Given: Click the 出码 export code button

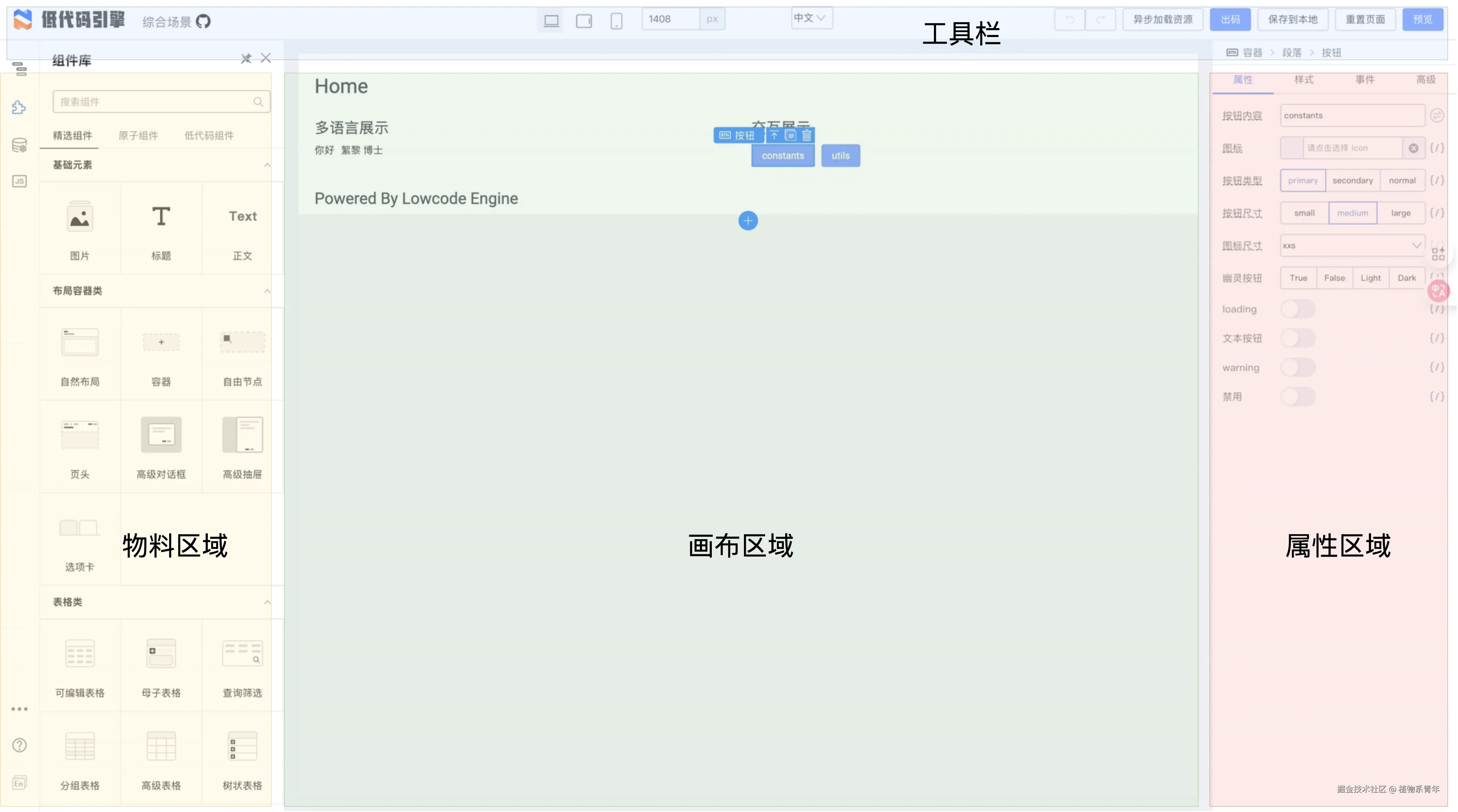Looking at the screenshot, I should coord(1230,20).
